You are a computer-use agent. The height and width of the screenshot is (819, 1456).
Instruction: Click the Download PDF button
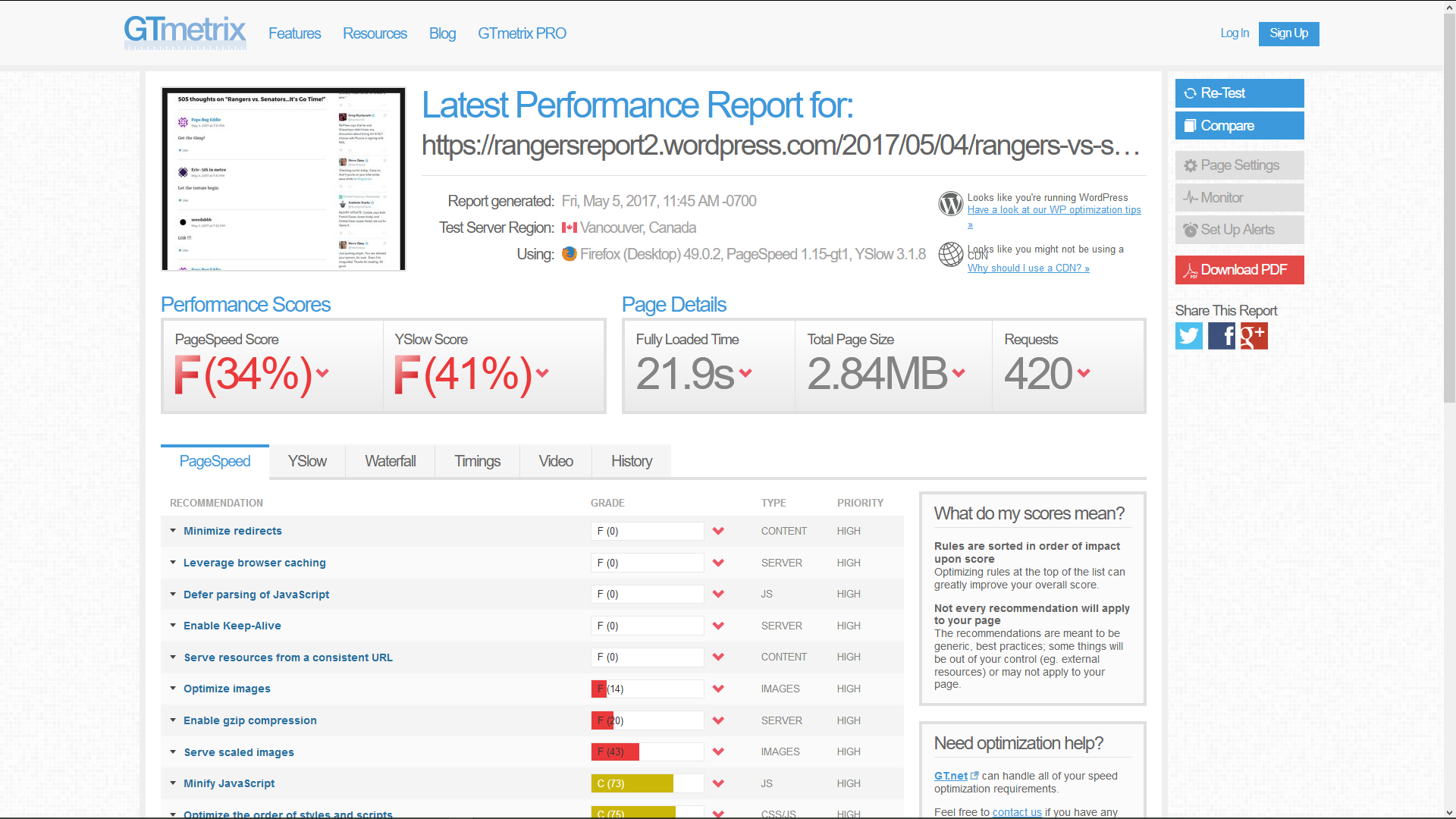(x=1240, y=270)
